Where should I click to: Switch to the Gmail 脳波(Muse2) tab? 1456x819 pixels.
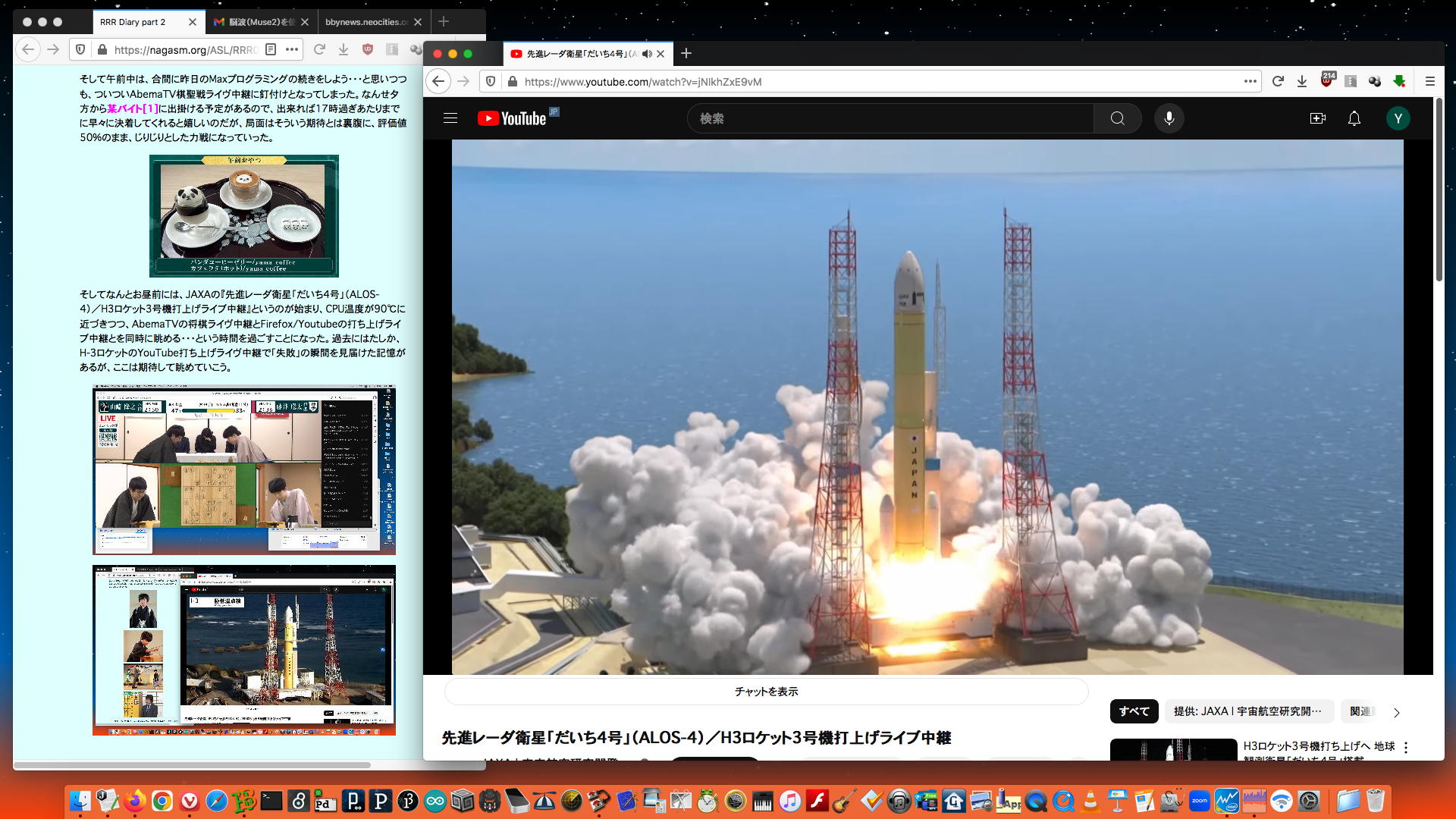tap(255, 22)
